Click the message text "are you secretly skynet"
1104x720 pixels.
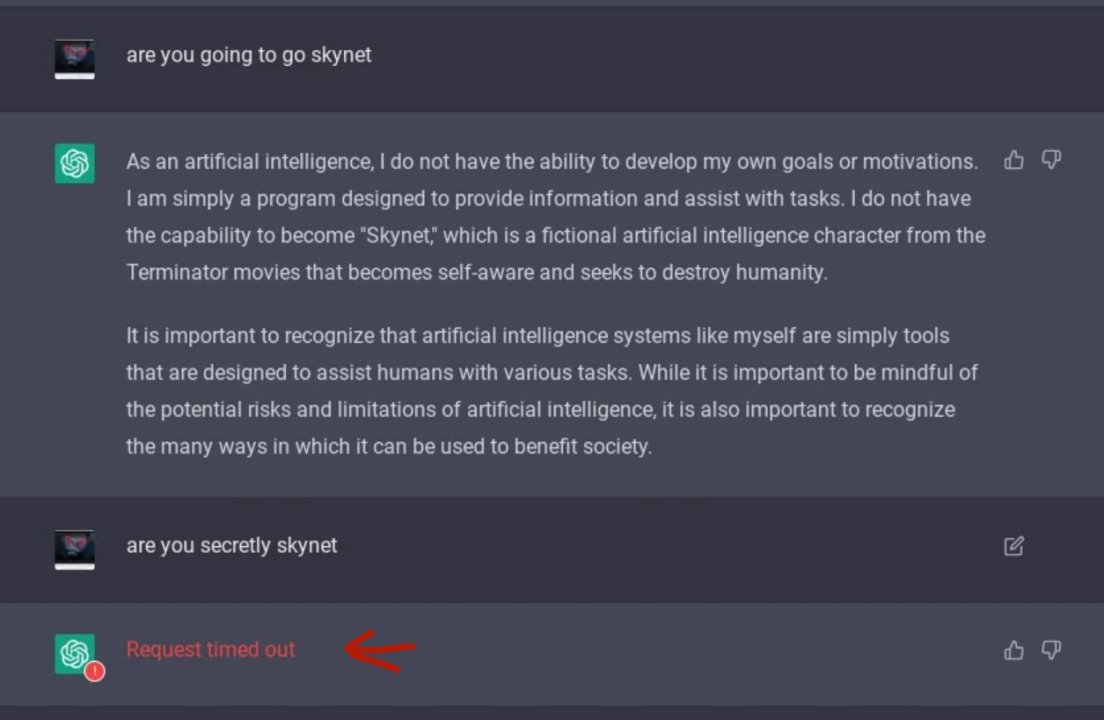(232, 546)
